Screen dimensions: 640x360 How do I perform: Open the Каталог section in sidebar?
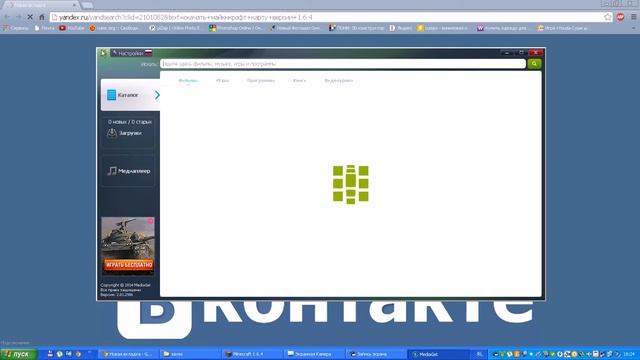point(130,95)
